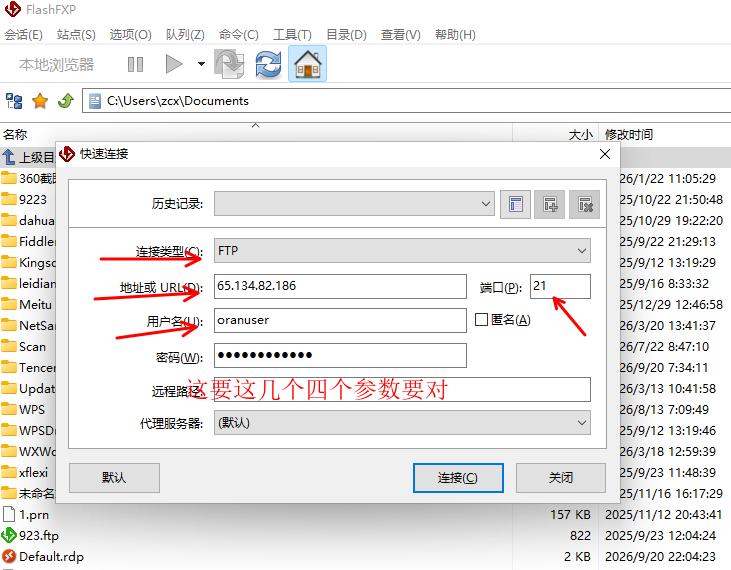Click the password field with dots
This screenshot has width=731, height=570.
click(340, 355)
